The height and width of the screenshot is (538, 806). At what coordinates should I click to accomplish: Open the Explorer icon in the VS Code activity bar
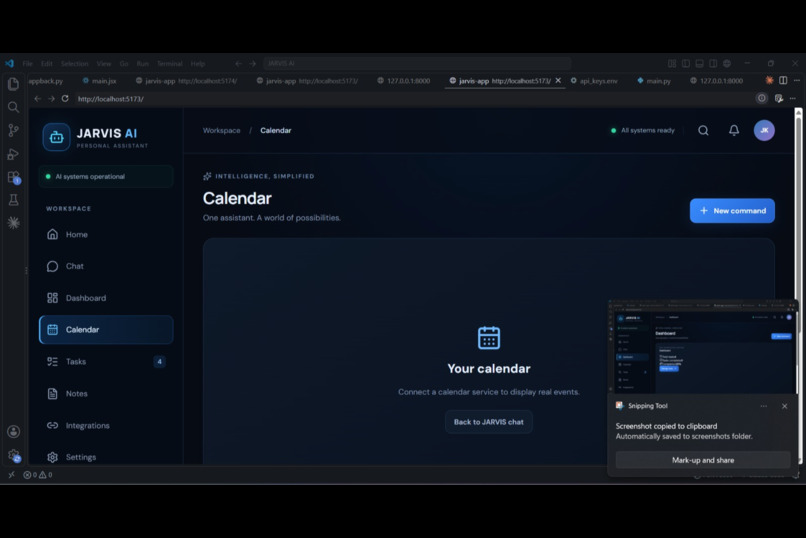coord(13,84)
